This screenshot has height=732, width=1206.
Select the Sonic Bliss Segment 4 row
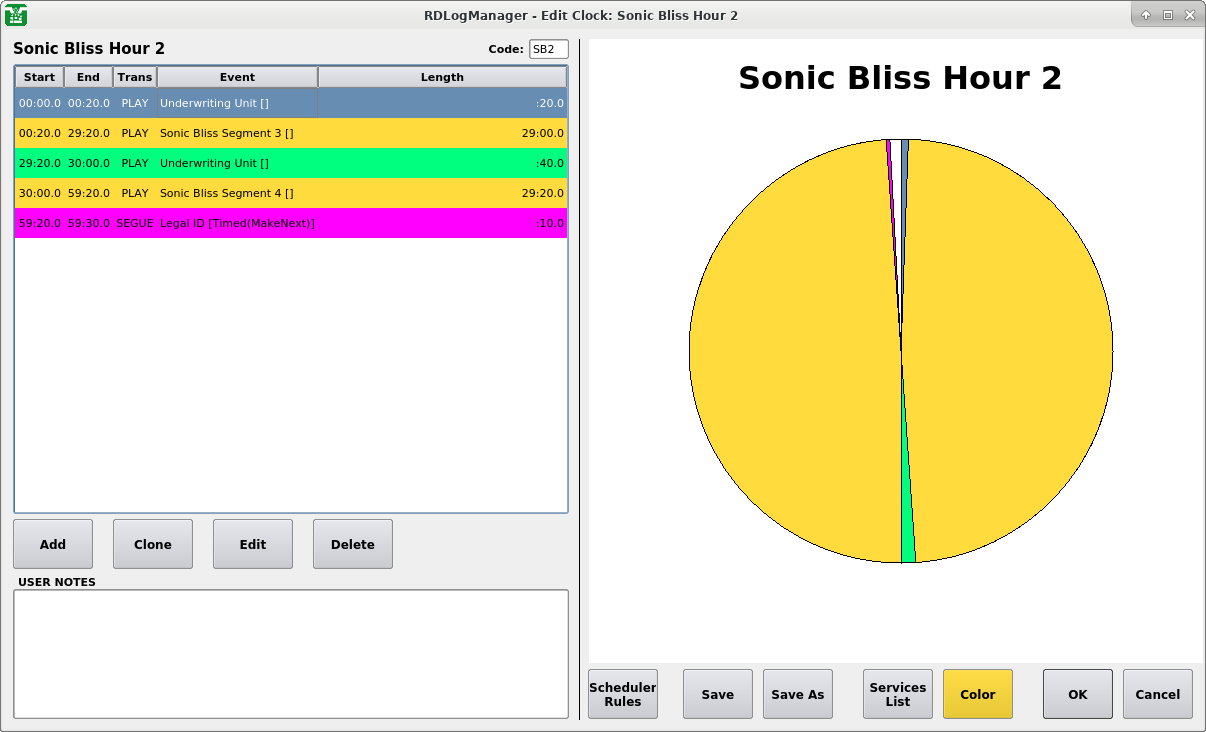tap(290, 193)
